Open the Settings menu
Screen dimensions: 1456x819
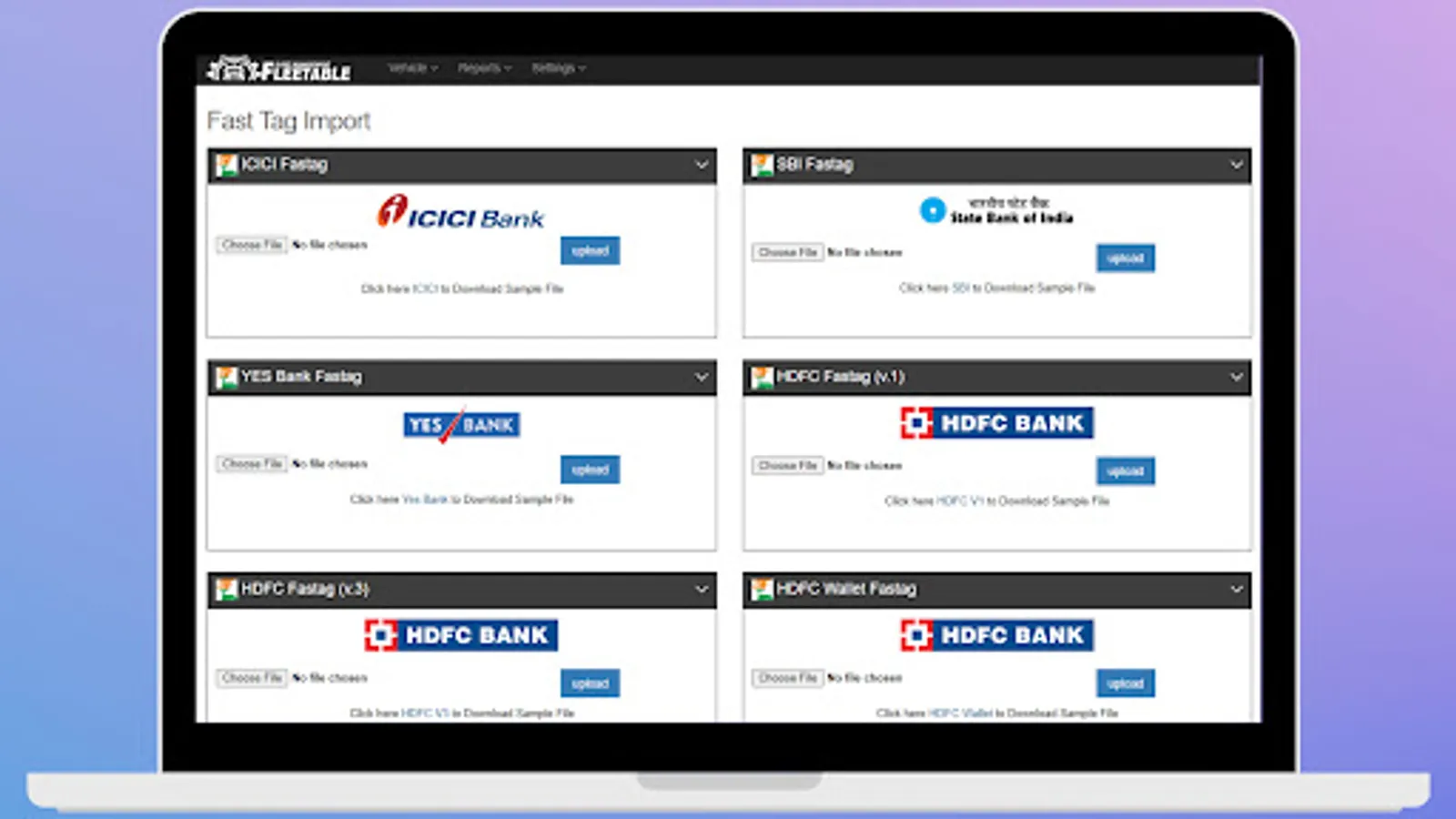pyautogui.click(x=559, y=68)
